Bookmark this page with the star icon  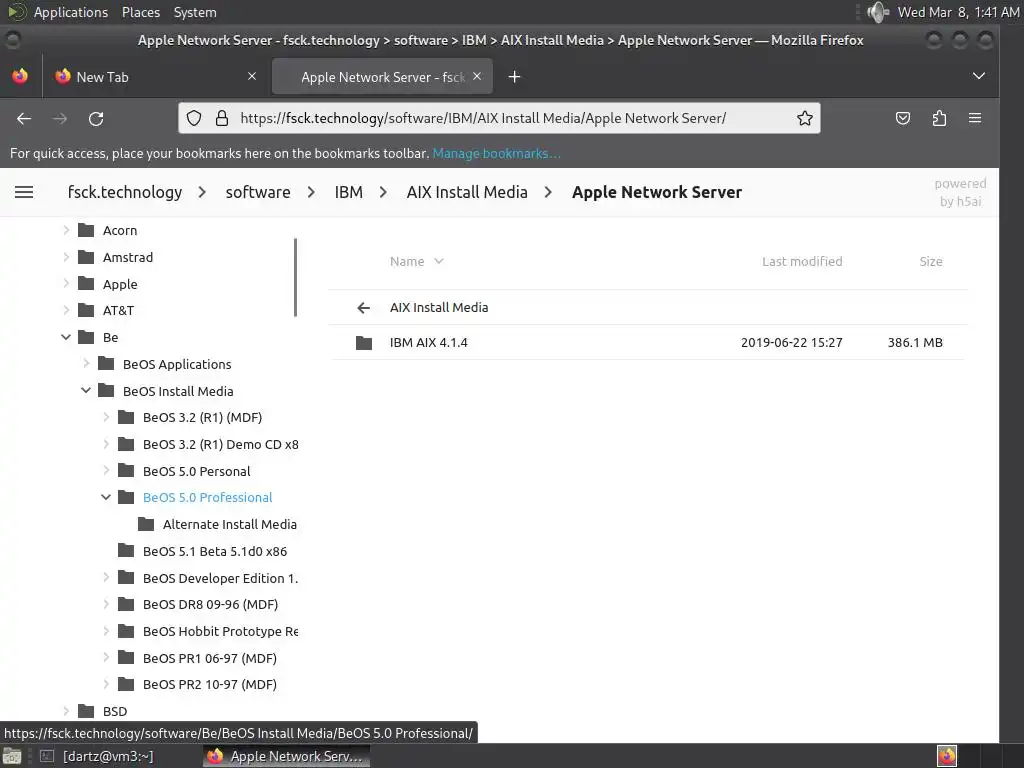click(805, 118)
